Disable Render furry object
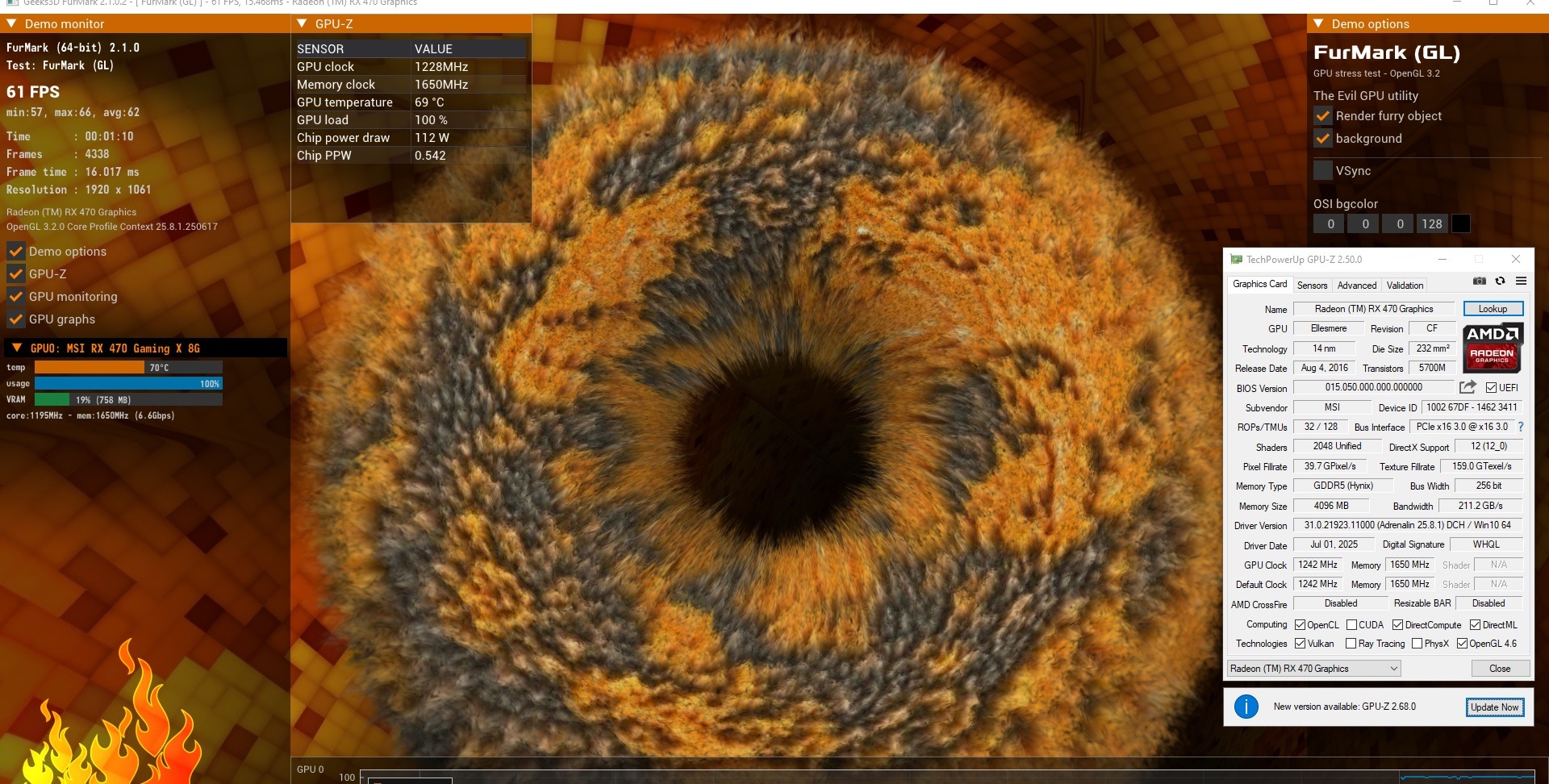This screenshot has width=1549, height=784. 1323,116
